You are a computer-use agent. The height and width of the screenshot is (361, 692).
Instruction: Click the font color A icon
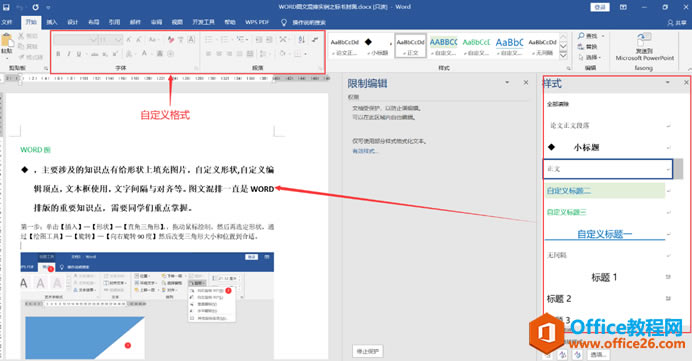point(144,54)
